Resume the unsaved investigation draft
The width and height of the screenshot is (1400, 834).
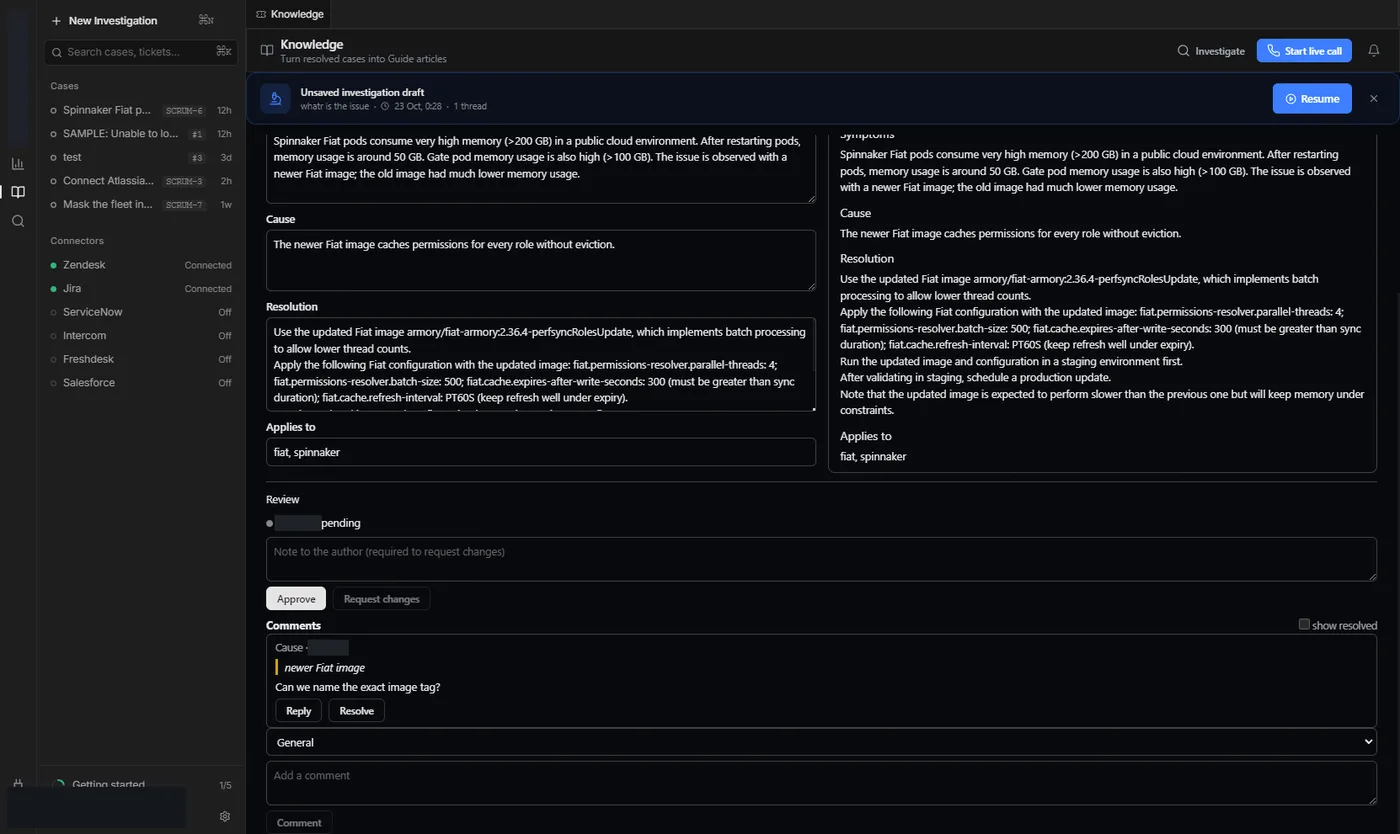pyautogui.click(x=1312, y=99)
